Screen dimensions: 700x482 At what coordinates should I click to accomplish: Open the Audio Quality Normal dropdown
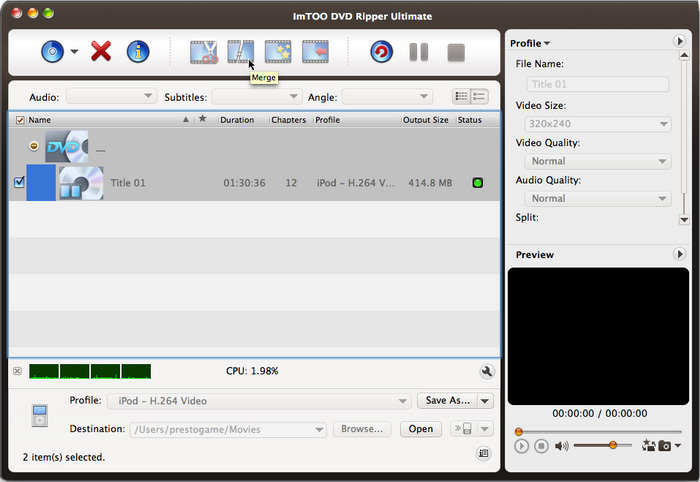[x=598, y=199]
